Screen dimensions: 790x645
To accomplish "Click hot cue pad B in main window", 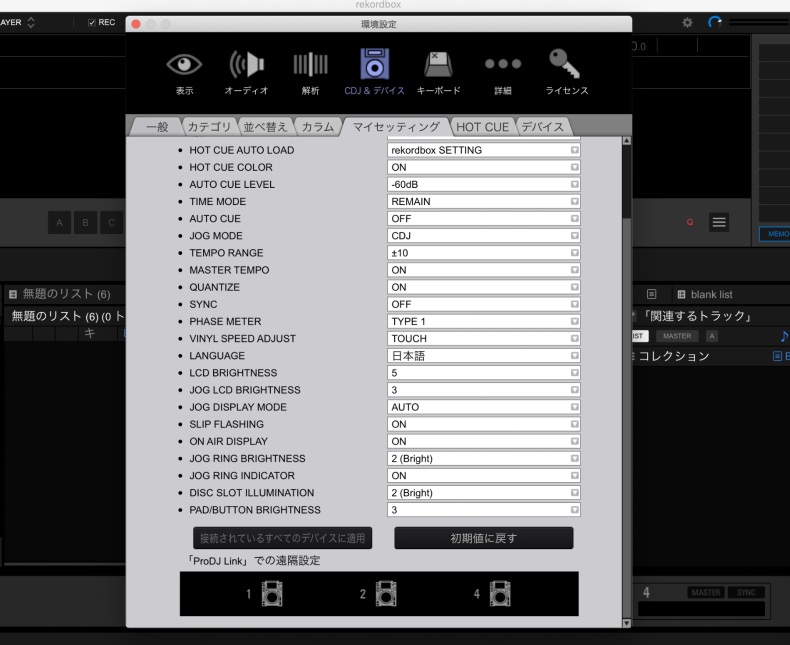I will (x=86, y=222).
